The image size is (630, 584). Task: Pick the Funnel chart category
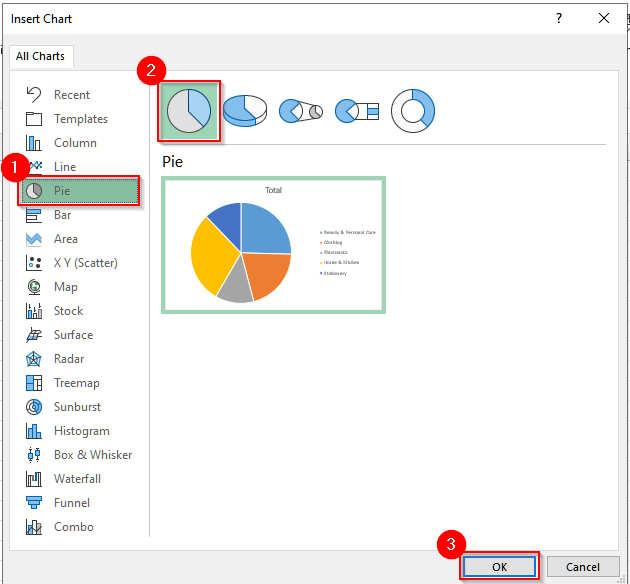point(71,503)
